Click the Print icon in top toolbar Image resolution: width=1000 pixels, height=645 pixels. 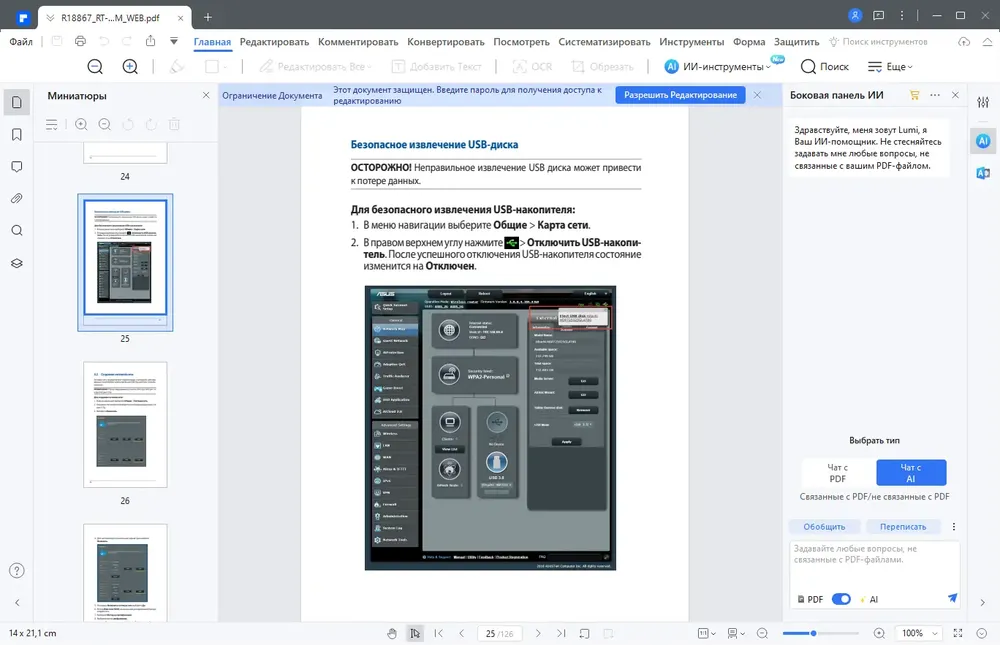coord(80,41)
